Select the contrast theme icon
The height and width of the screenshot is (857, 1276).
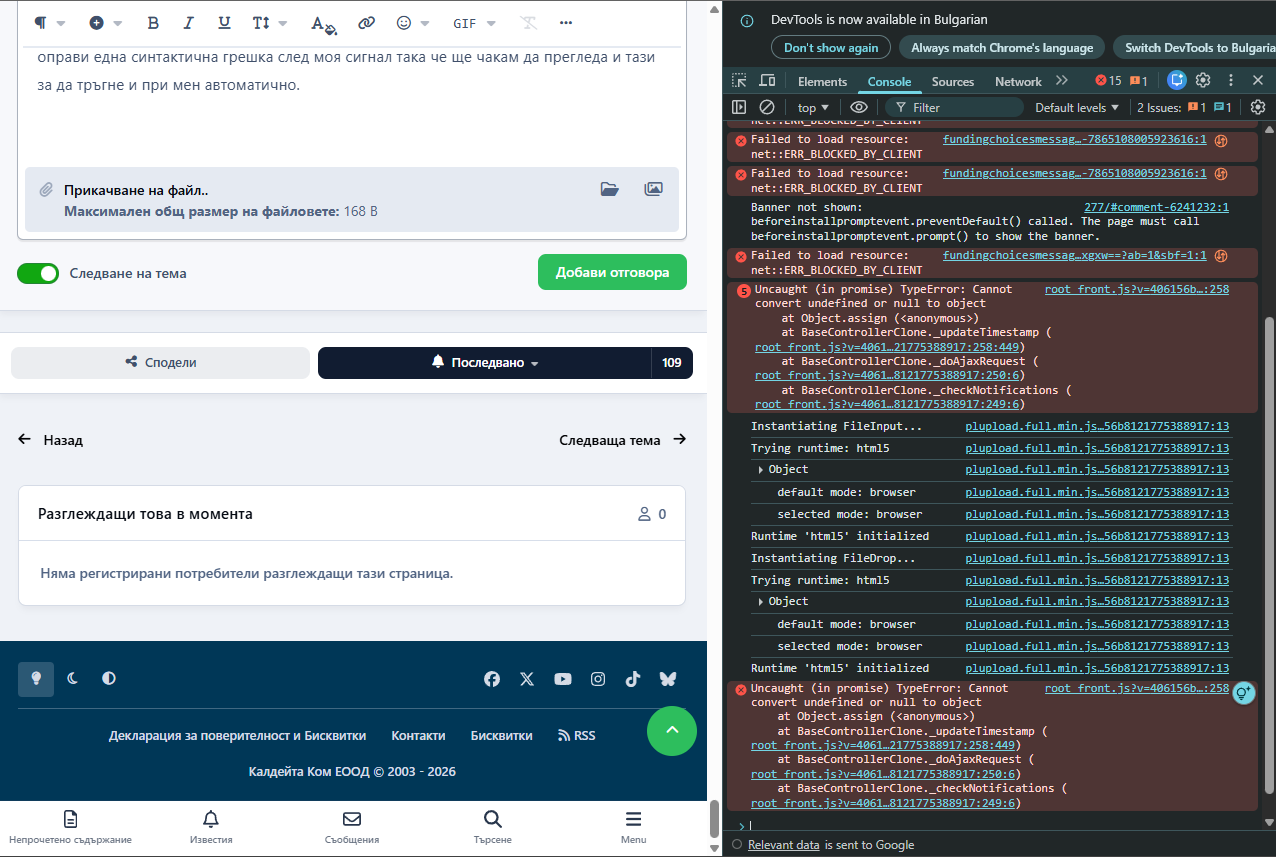pos(109,679)
